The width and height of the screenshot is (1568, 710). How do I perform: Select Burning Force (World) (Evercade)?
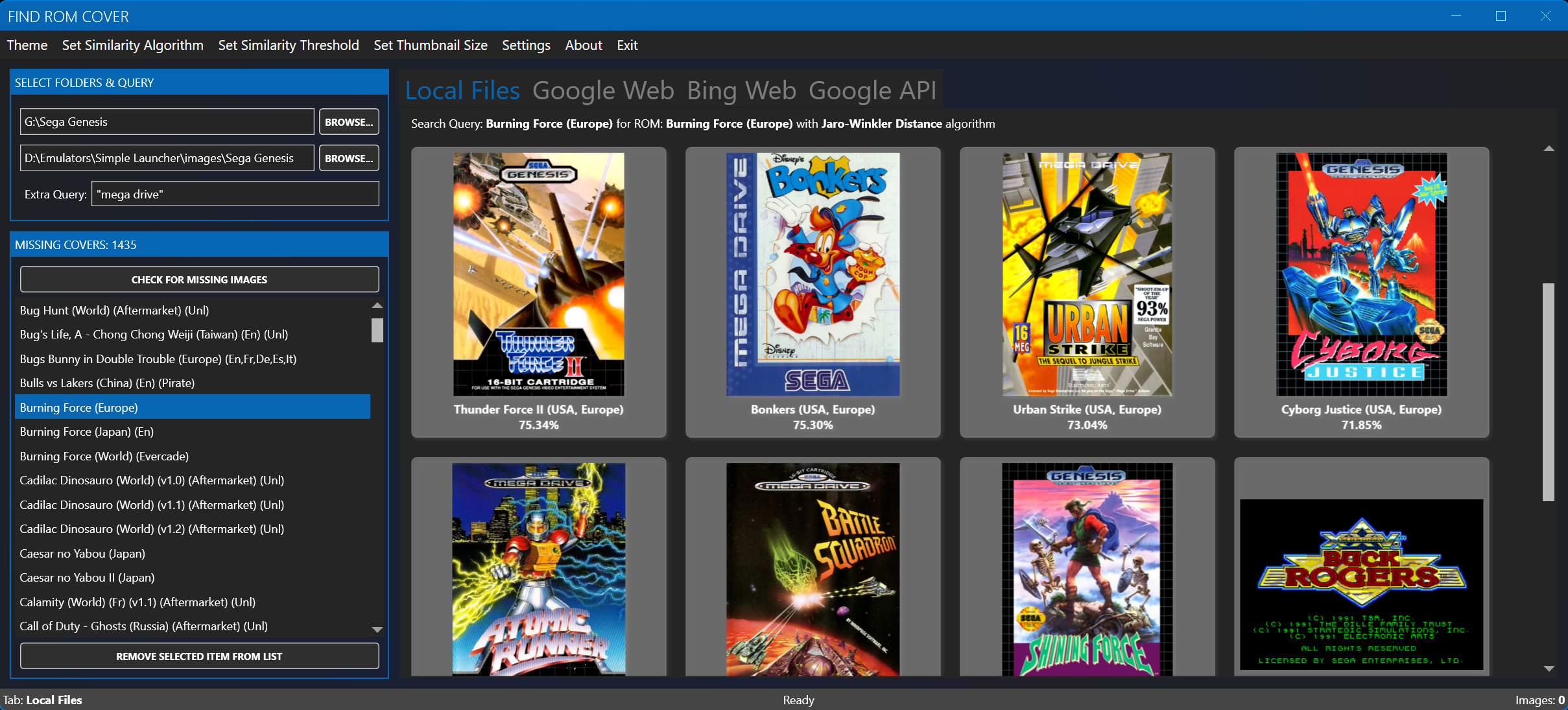[193, 456]
